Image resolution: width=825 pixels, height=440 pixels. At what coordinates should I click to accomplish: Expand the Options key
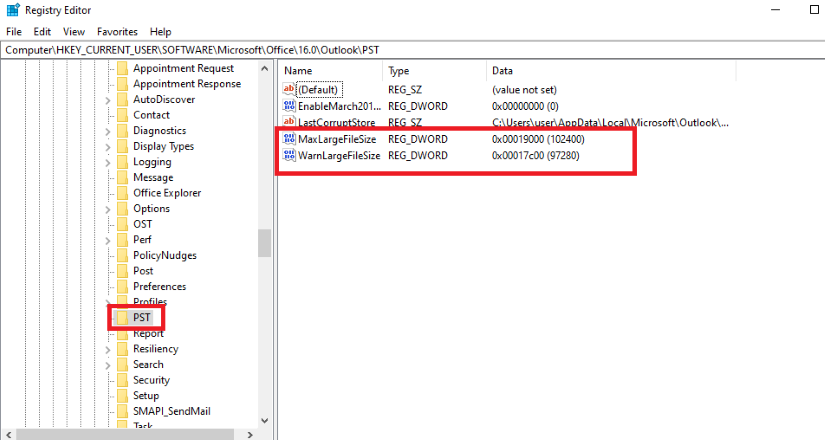coord(108,209)
